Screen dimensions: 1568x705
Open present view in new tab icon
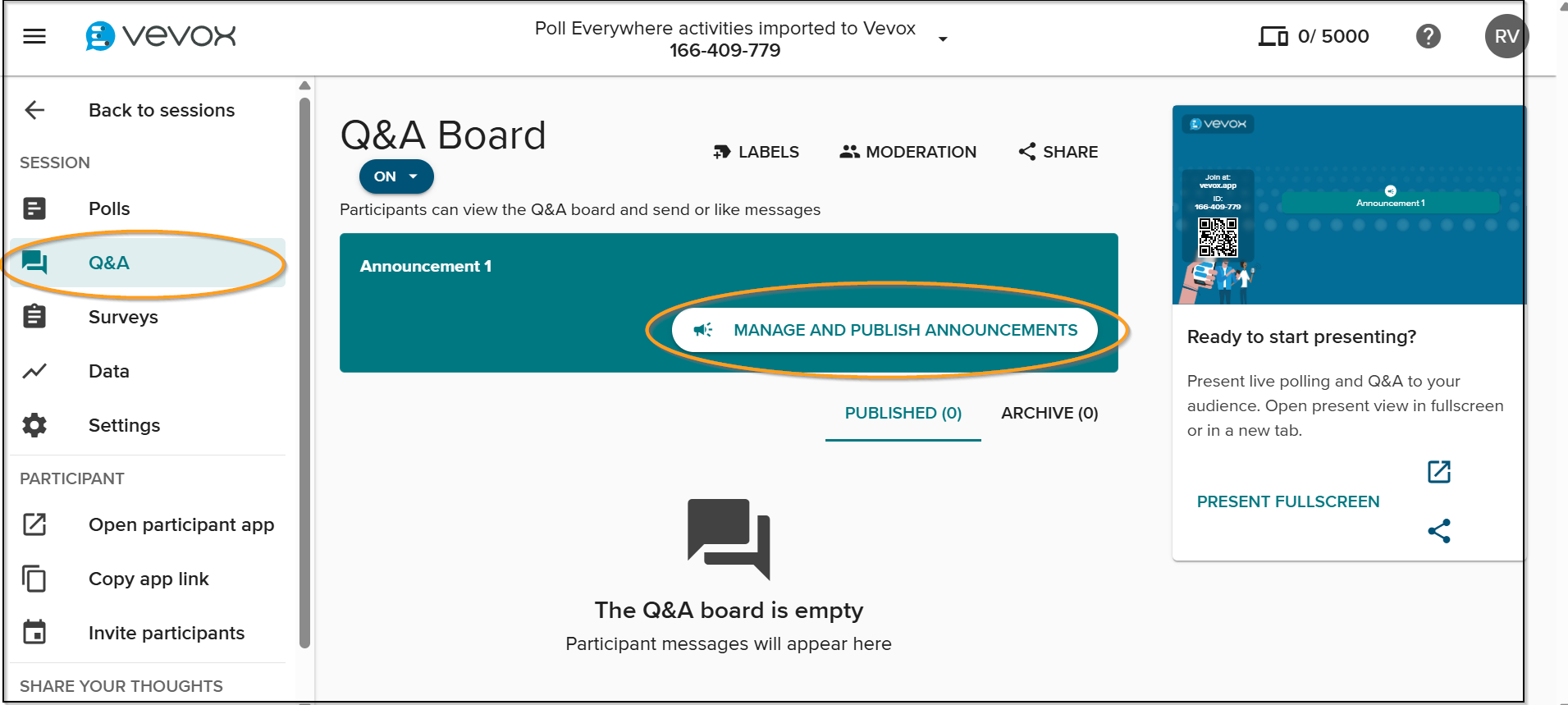coord(1439,472)
